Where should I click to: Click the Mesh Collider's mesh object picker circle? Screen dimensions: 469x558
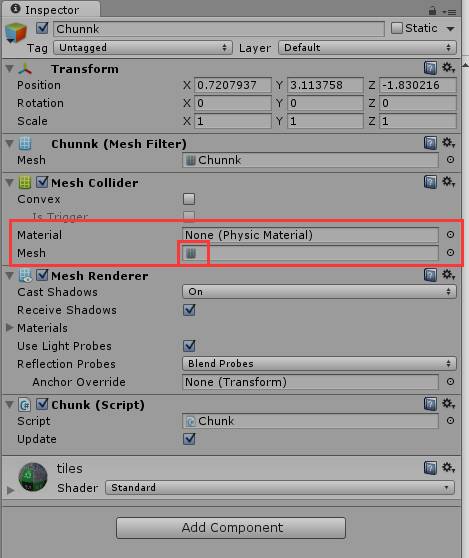point(450,253)
